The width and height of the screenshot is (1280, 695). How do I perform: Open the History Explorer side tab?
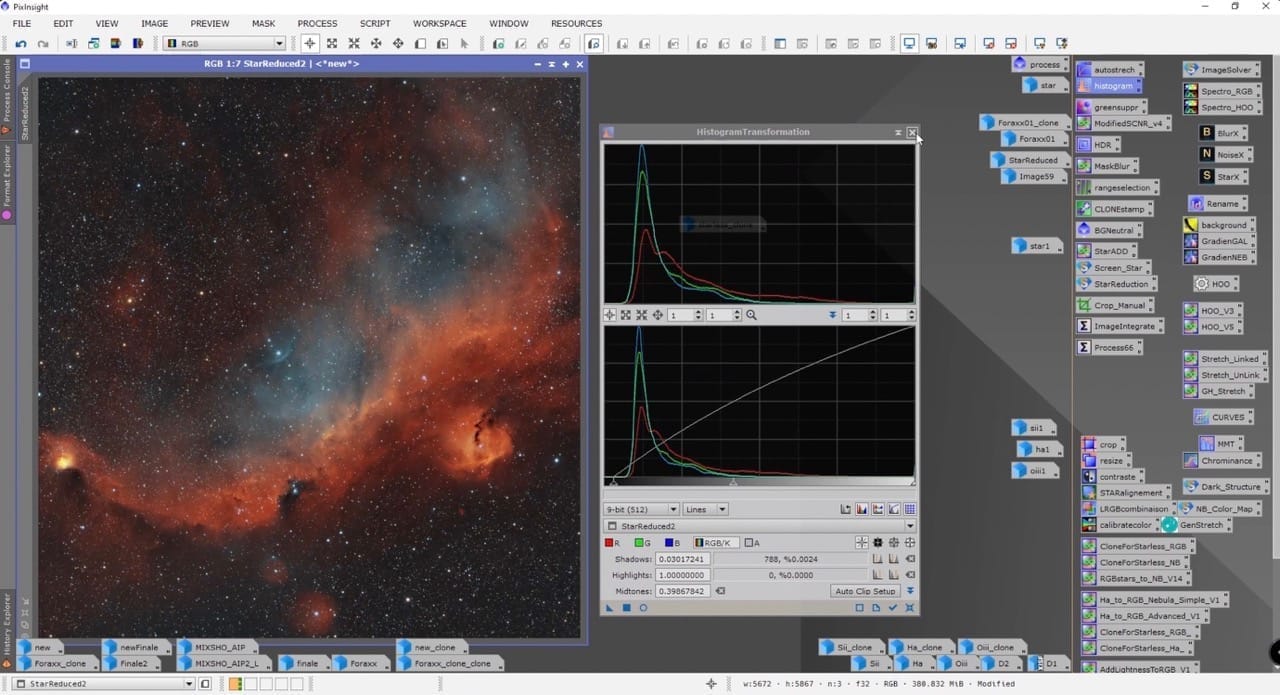coord(6,630)
